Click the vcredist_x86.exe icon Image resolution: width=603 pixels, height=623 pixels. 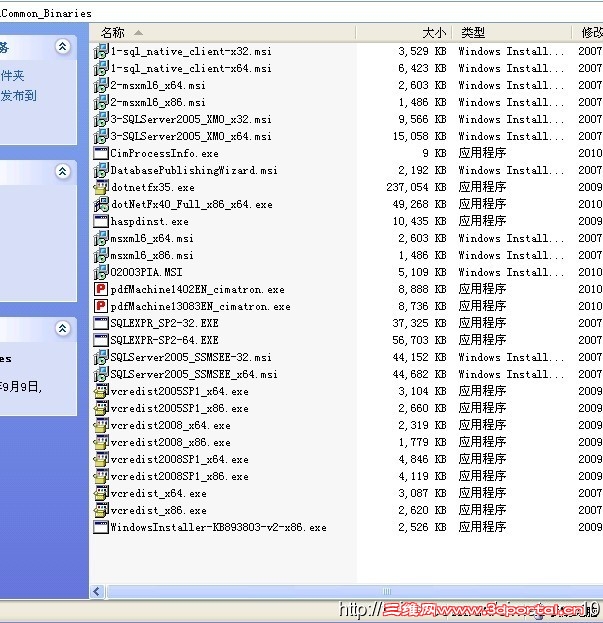pyautogui.click(x=101, y=510)
